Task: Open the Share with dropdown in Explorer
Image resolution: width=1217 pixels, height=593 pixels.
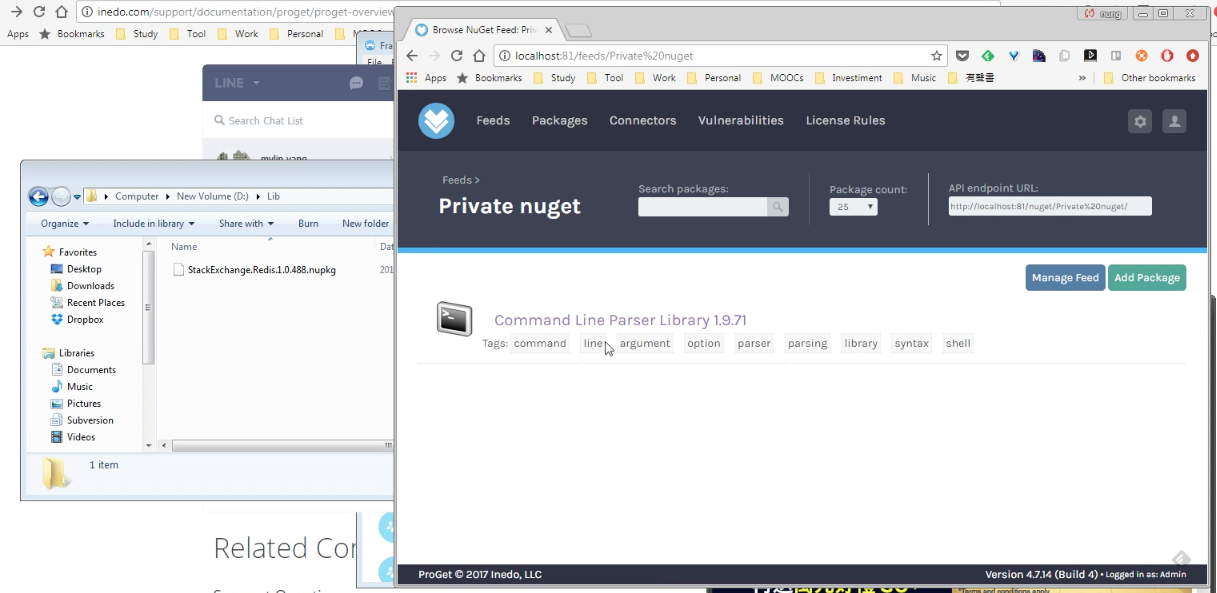Action: pos(246,224)
